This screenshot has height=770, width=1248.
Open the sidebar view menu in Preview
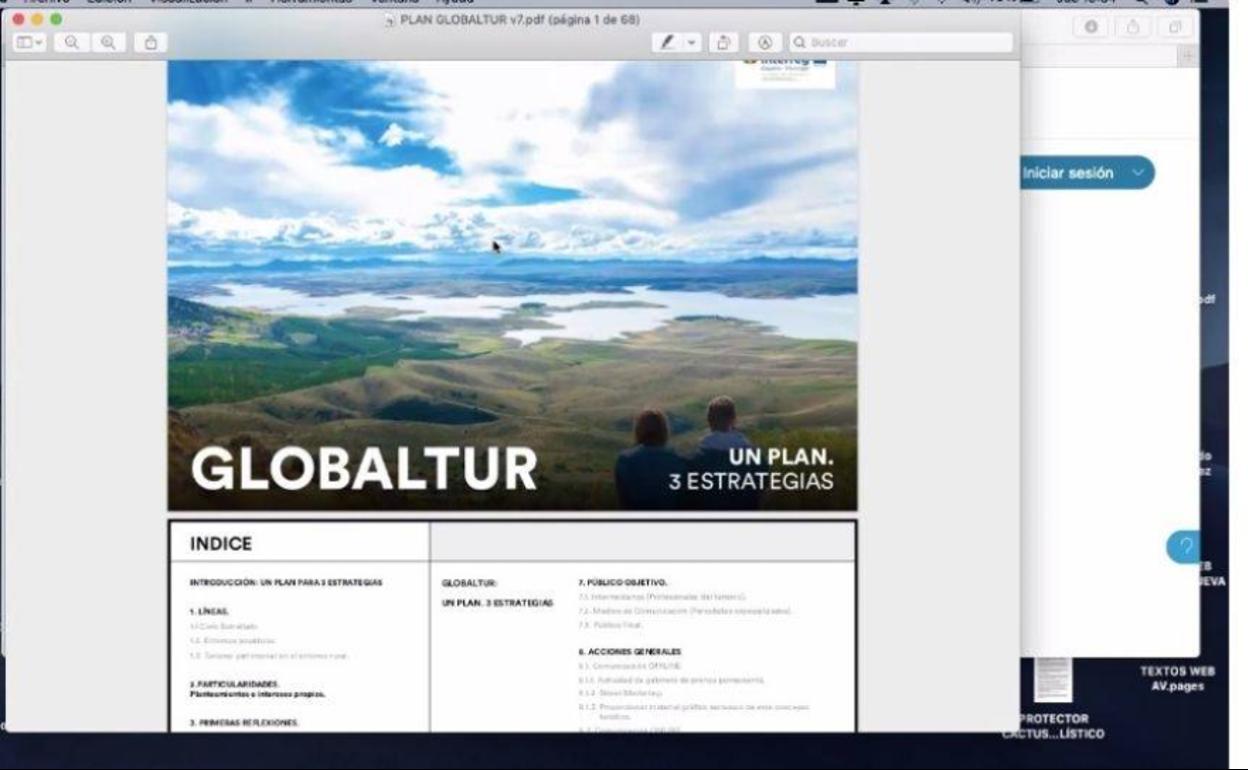click(29, 43)
